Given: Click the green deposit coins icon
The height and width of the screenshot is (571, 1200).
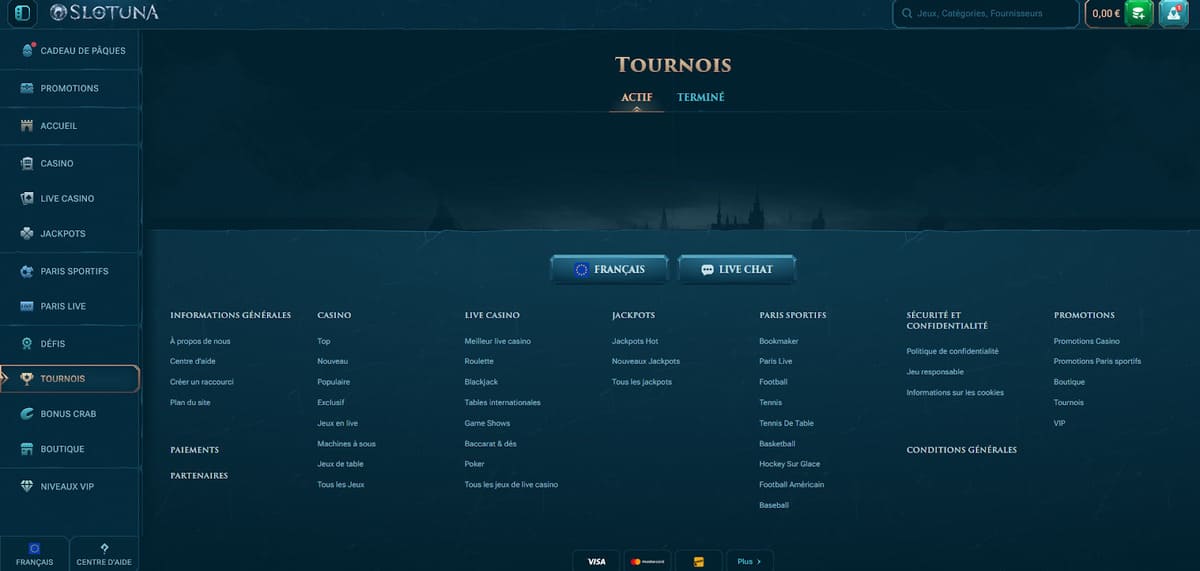Looking at the screenshot, I should [x=1138, y=13].
